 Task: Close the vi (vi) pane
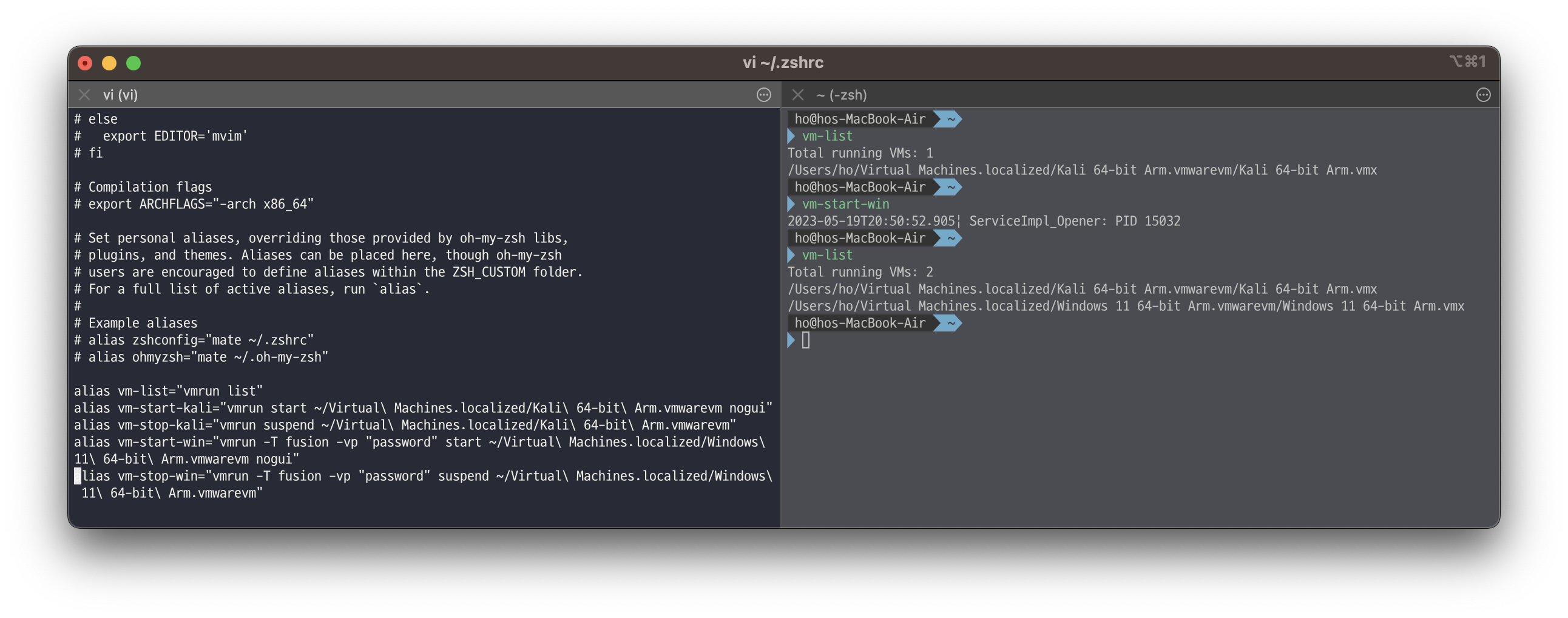84,95
